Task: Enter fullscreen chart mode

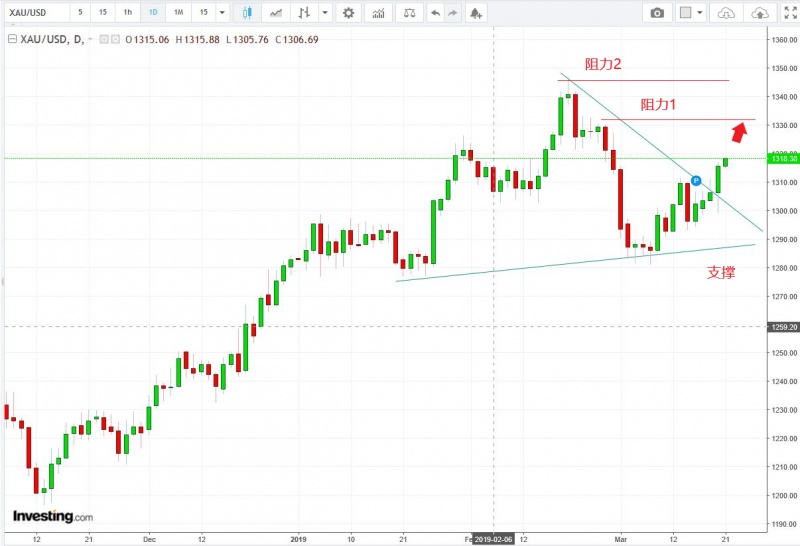Action: 789,13
